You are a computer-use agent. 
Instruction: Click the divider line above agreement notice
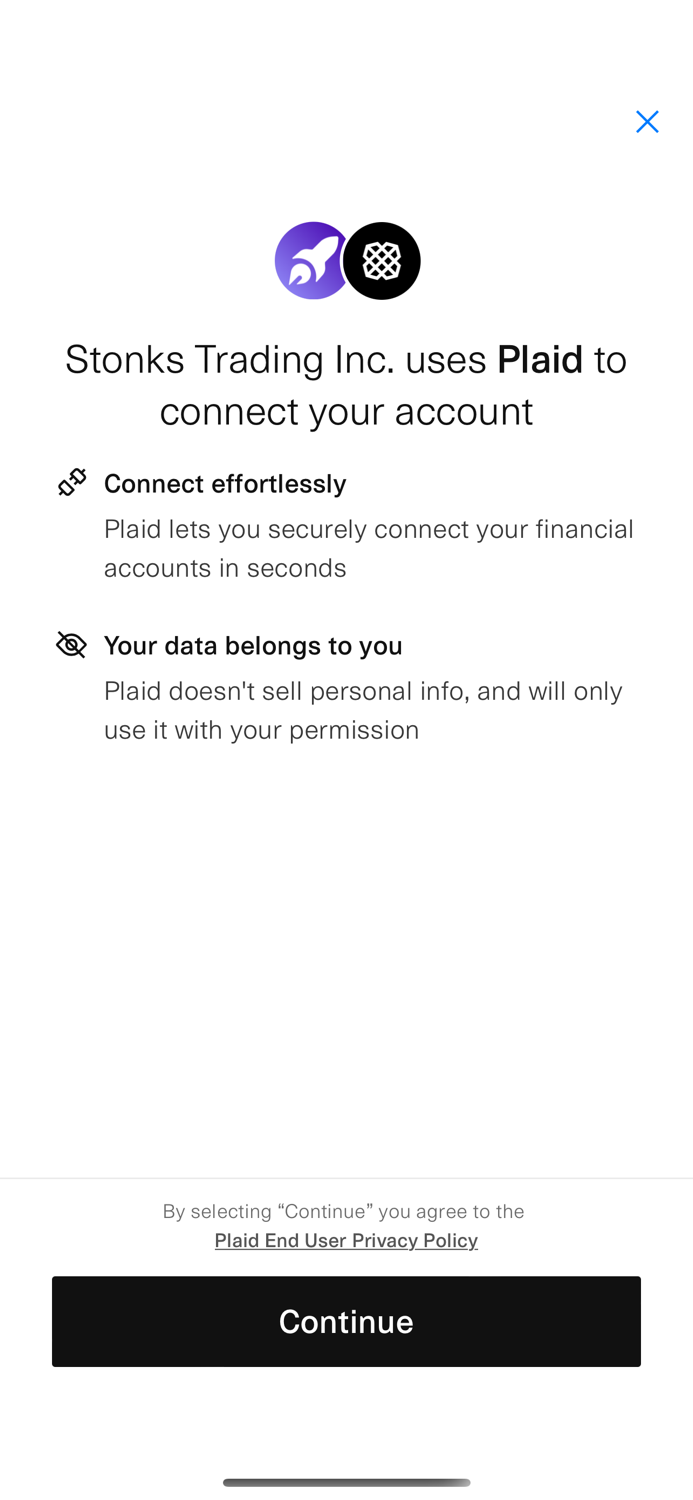(346, 1178)
